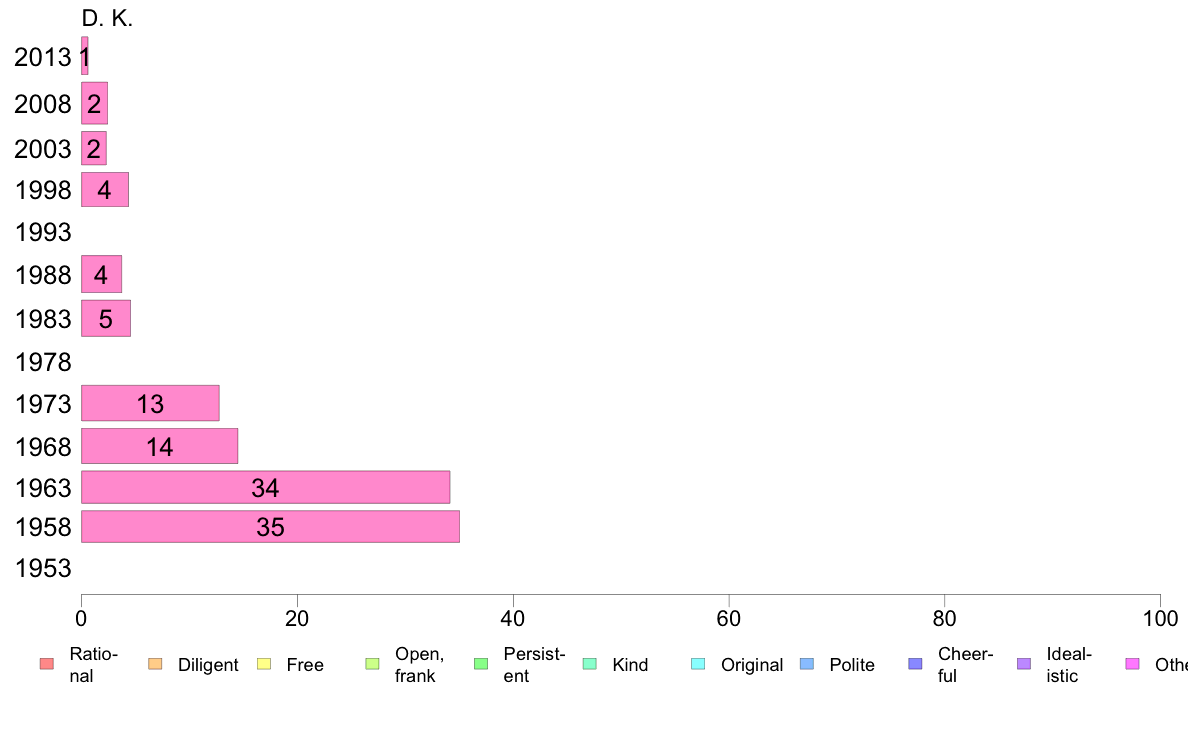Click the pink Other legend swatch
This screenshot has width=1188, height=736.
(x=1133, y=664)
